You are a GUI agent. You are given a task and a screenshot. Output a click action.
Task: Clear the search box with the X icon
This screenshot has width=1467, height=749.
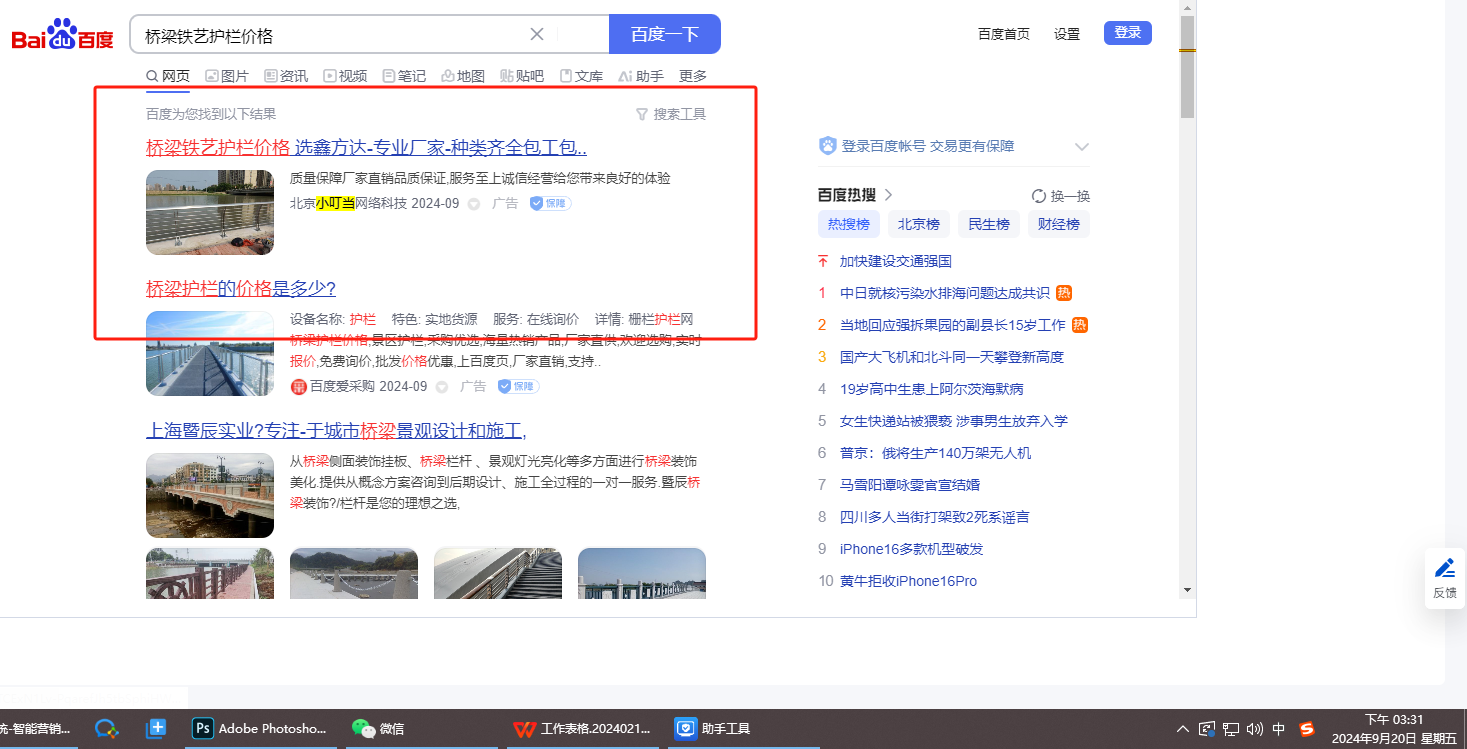(x=537, y=34)
